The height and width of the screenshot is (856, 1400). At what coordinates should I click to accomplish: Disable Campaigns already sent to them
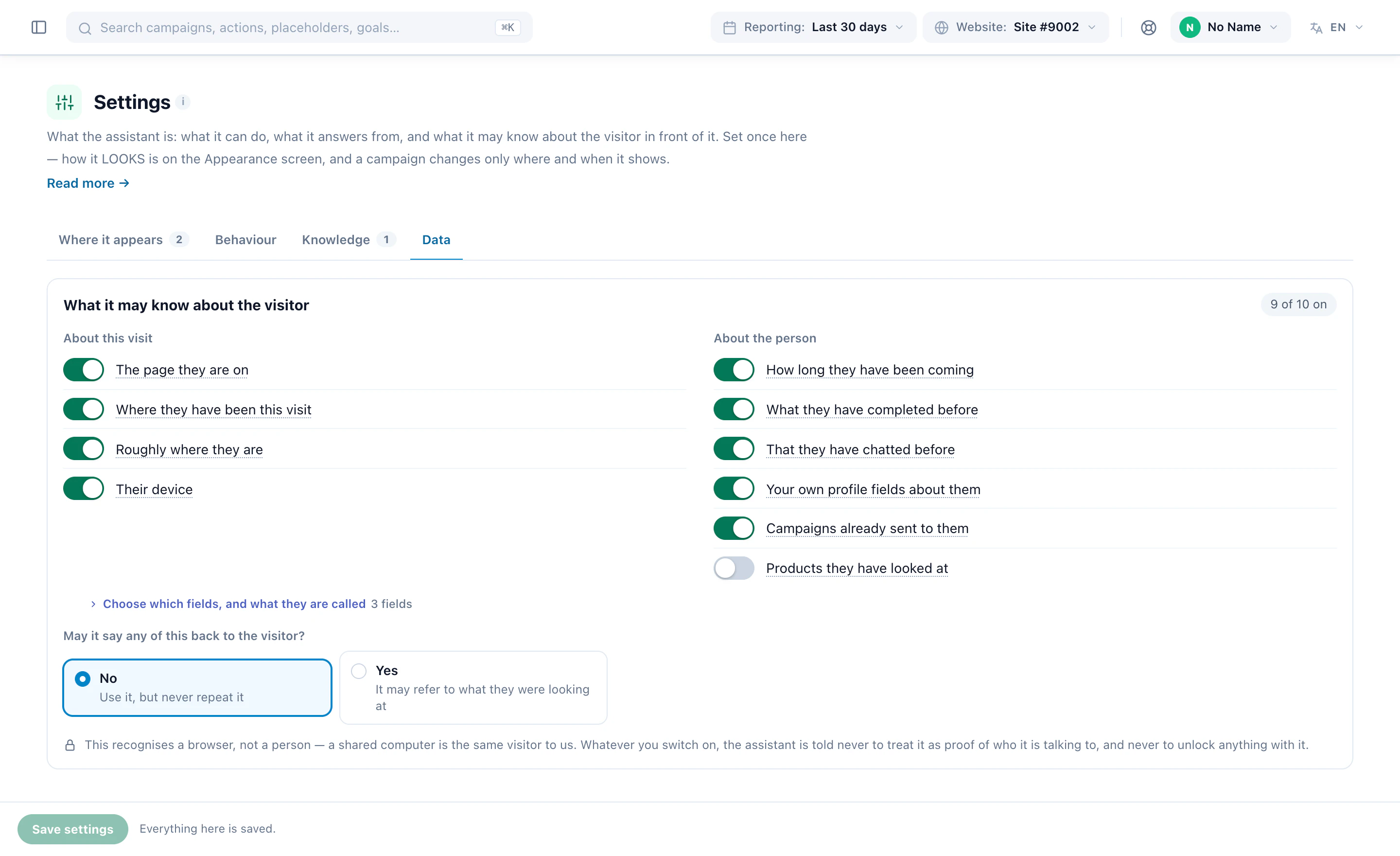(734, 528)
